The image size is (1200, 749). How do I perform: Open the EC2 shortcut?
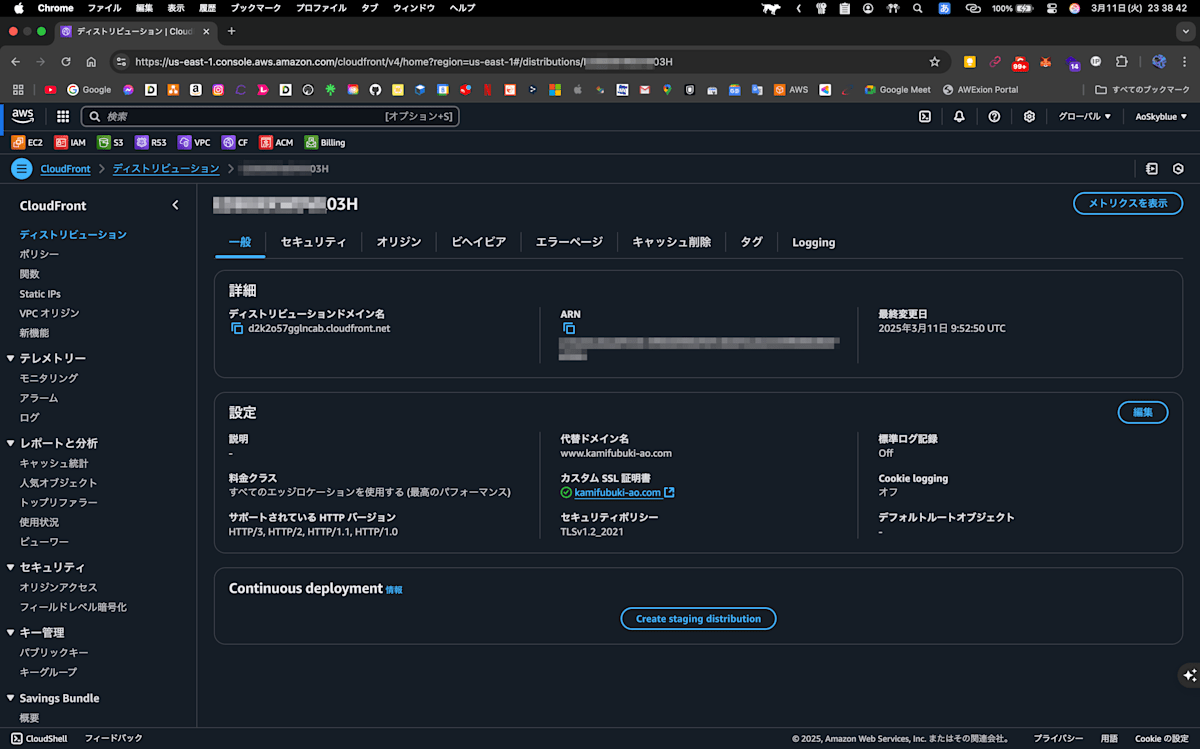[27, 143]
